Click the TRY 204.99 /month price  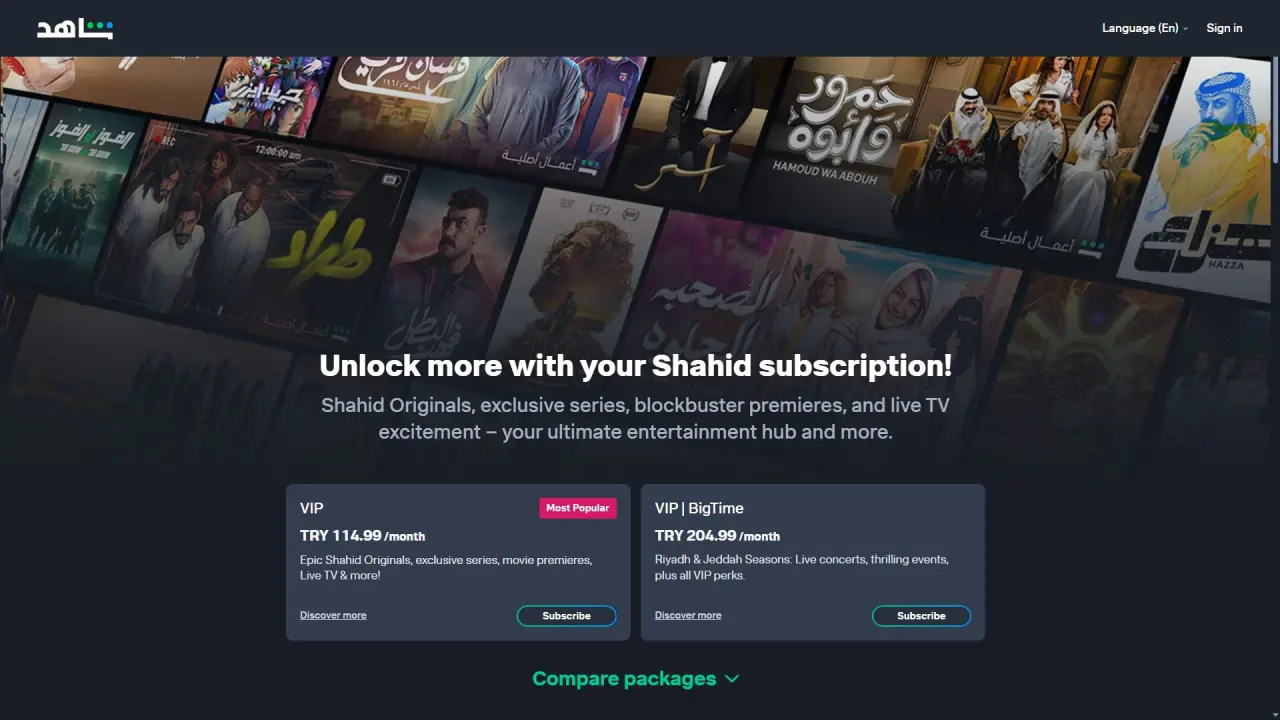tap(717, 536)
